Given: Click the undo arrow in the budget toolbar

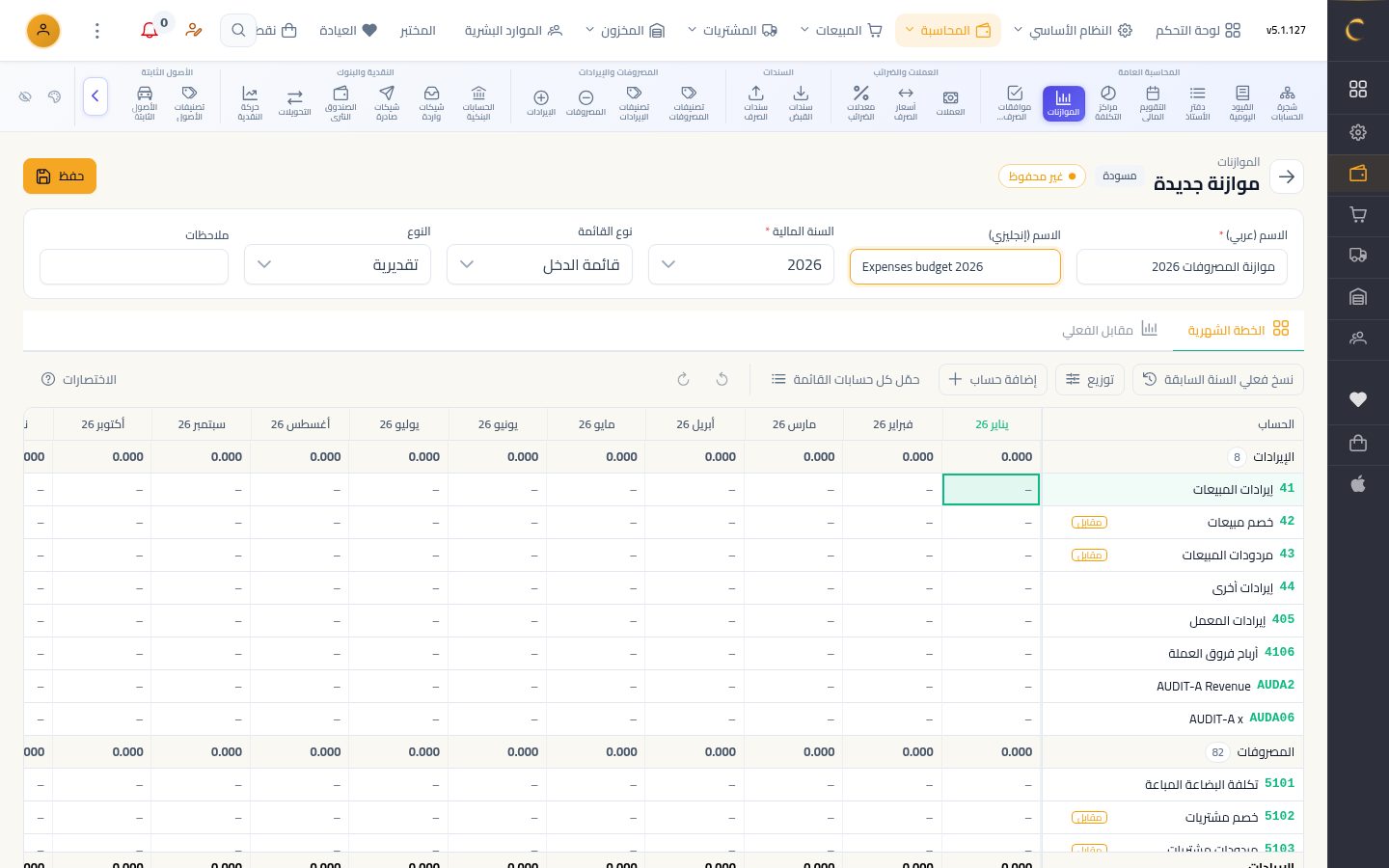Looking at the screenshot, I should click(722, 379).
